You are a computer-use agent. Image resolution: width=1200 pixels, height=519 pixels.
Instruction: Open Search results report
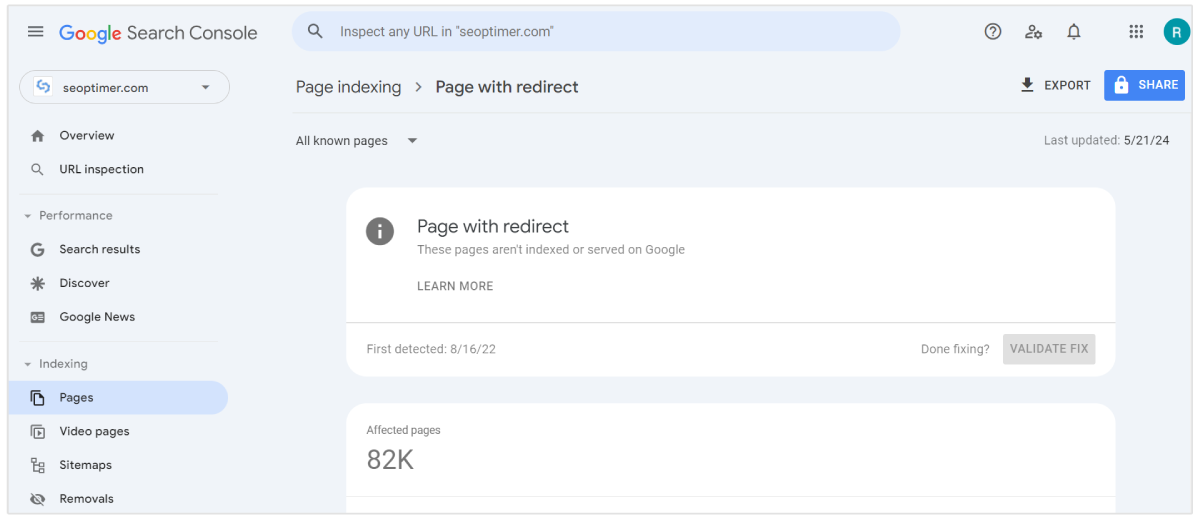point(99,250)
